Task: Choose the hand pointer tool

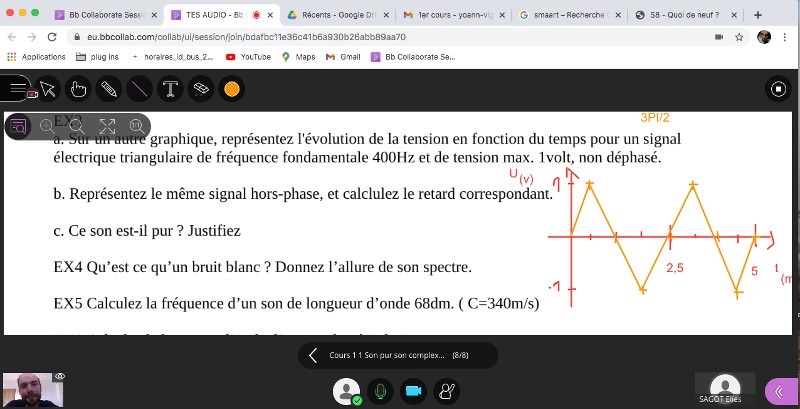Action: pyautogui.click(x=78, y=89)
